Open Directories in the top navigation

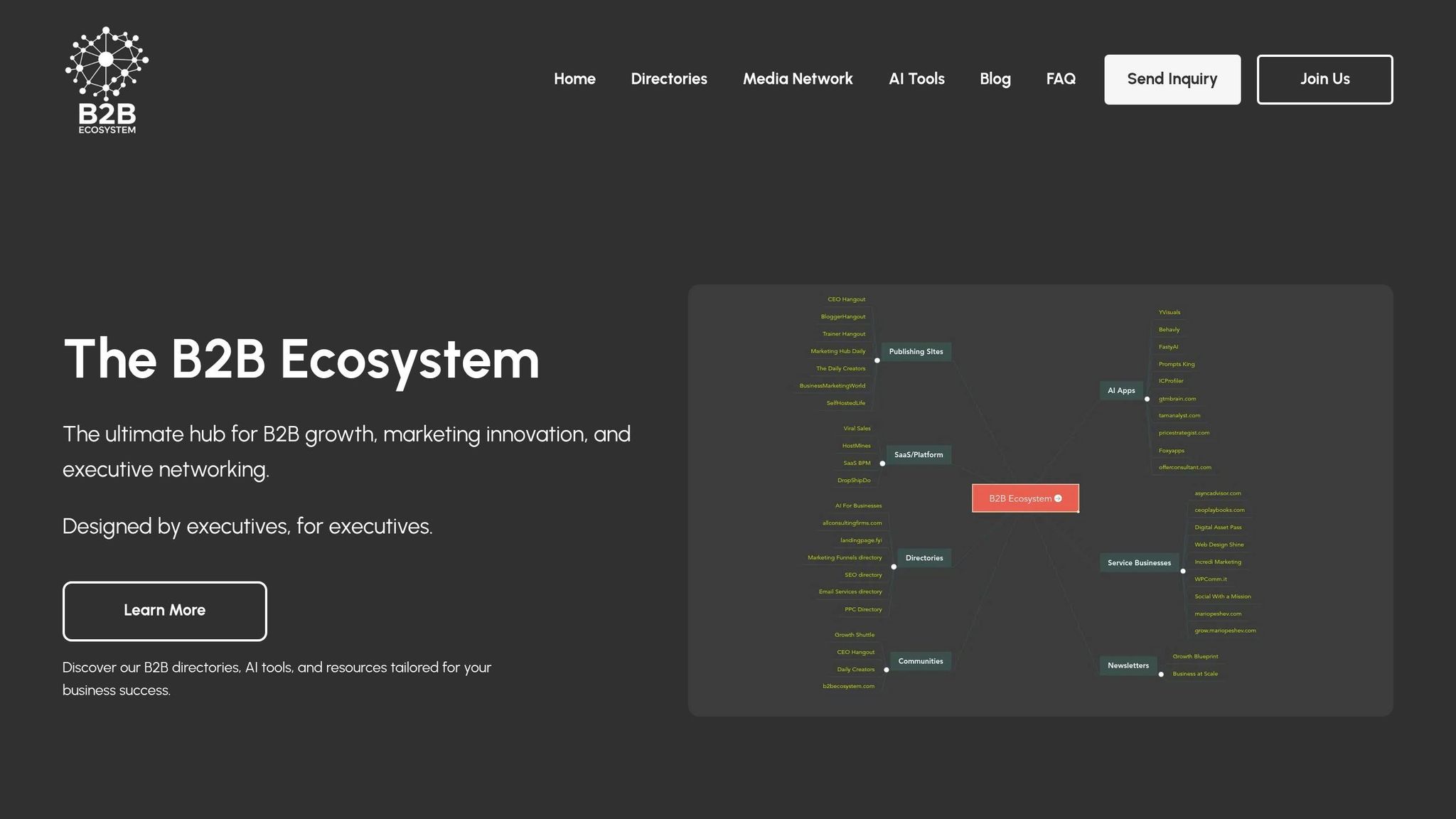(669, 79)
